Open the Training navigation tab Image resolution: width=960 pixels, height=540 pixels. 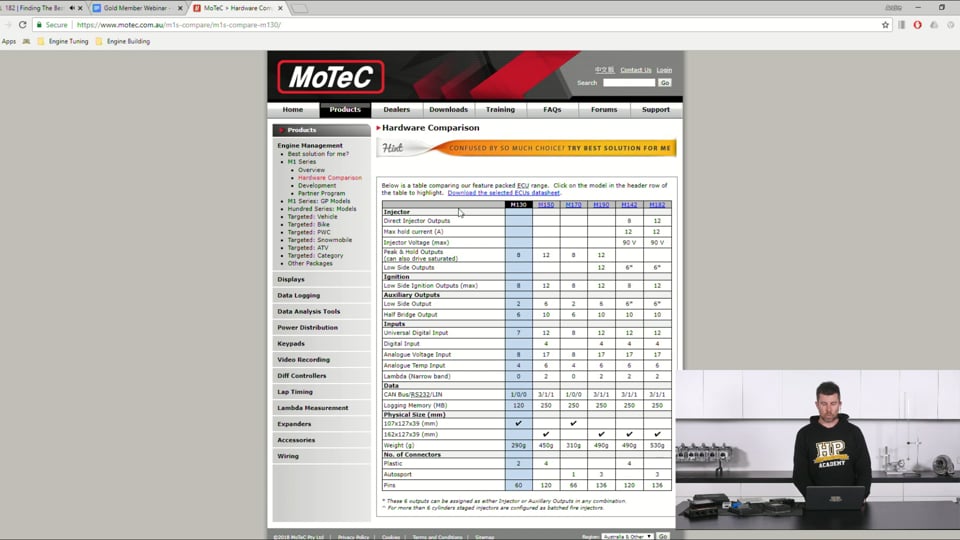click(x=500, y=110)
